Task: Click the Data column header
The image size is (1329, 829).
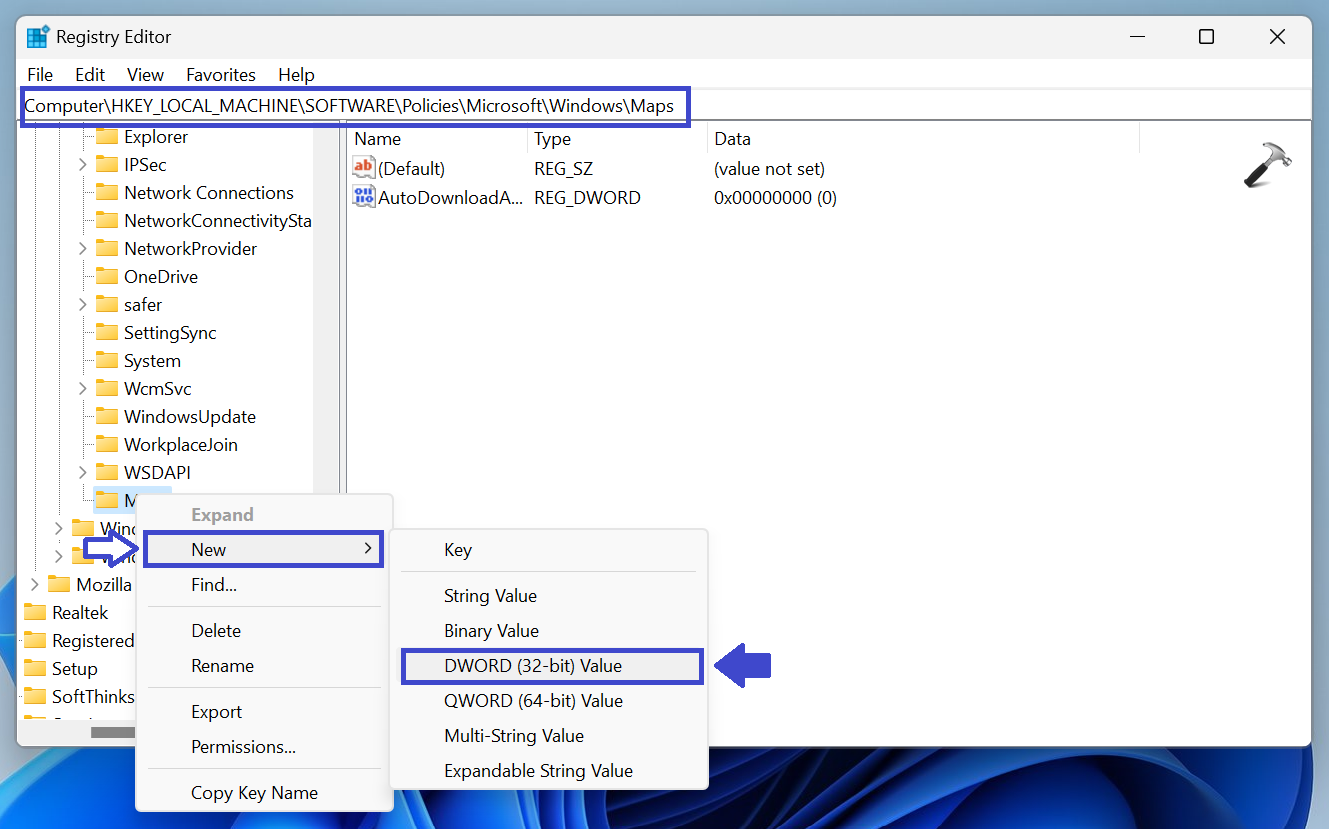Action: (732, 139)
